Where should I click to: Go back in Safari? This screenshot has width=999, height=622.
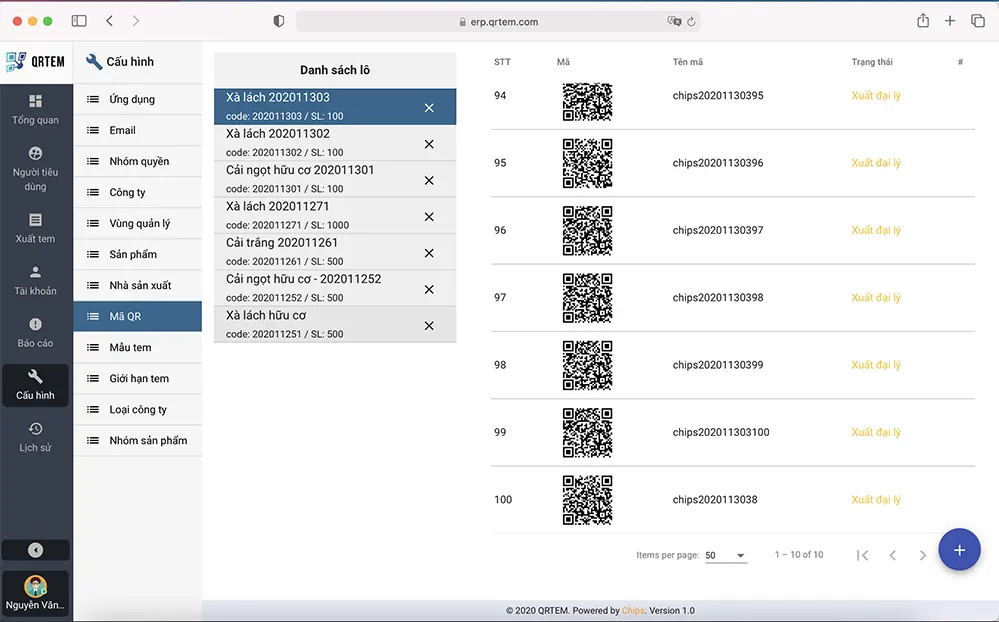(110, 21)
